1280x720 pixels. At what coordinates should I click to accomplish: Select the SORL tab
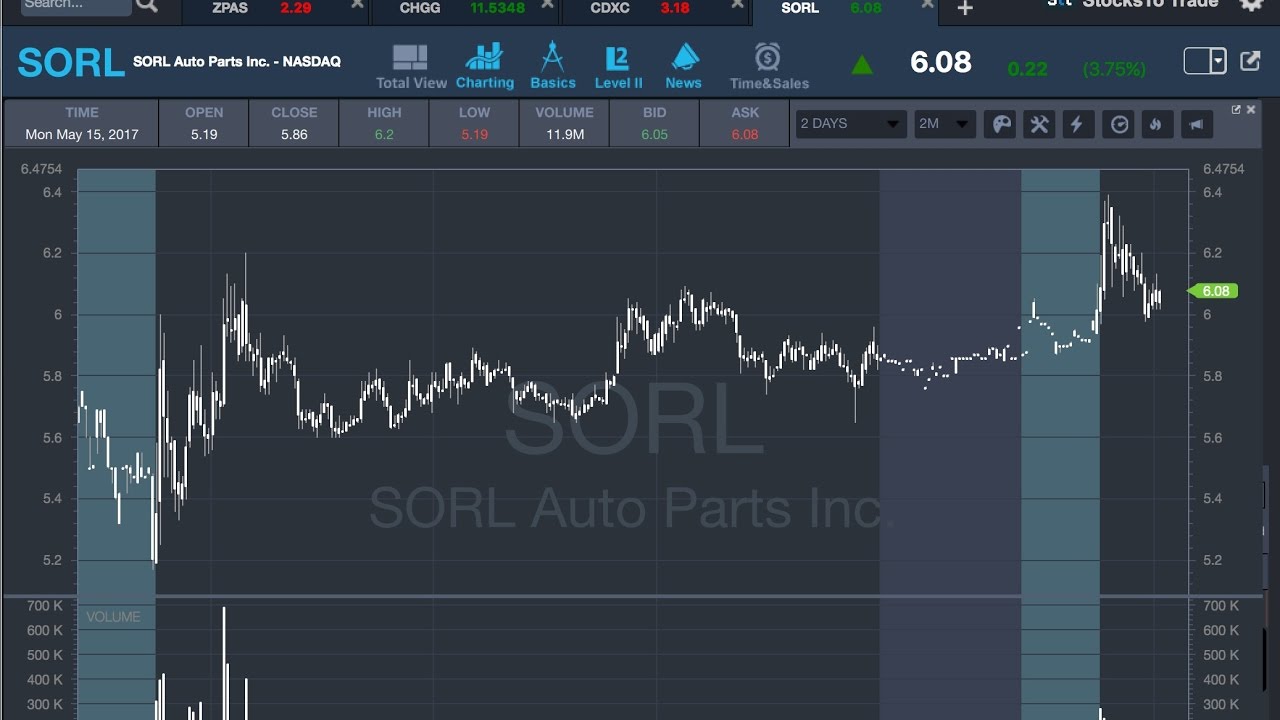(845, 10)
